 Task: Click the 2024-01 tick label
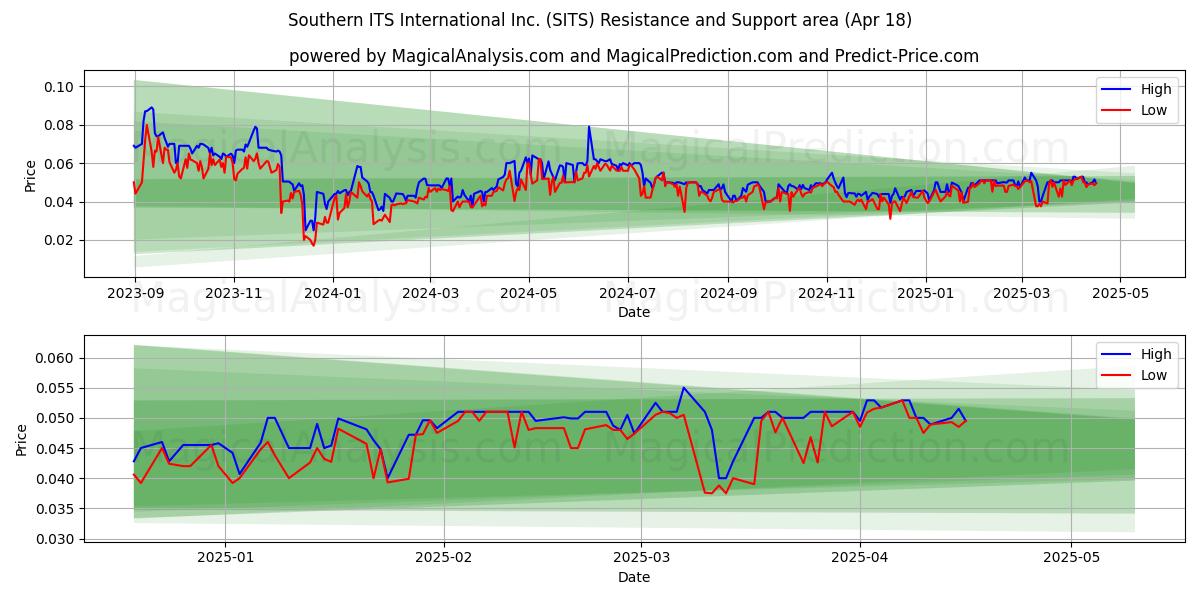click(332, 293)
